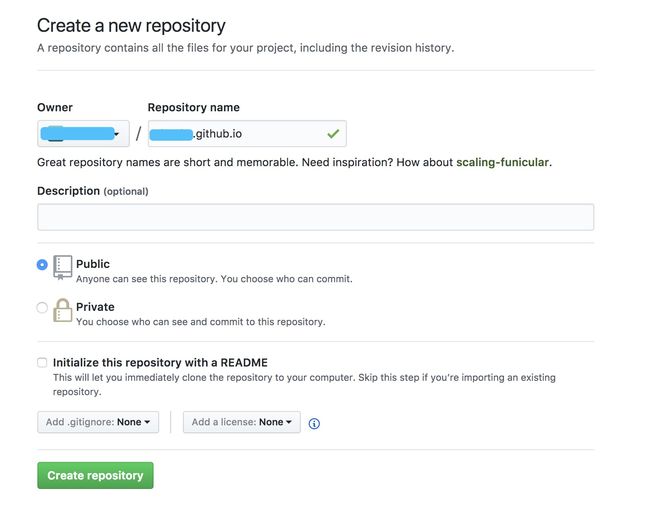Click the Repository name label
The height and width of the screenshot is (512, 650).
click(194, 107)
